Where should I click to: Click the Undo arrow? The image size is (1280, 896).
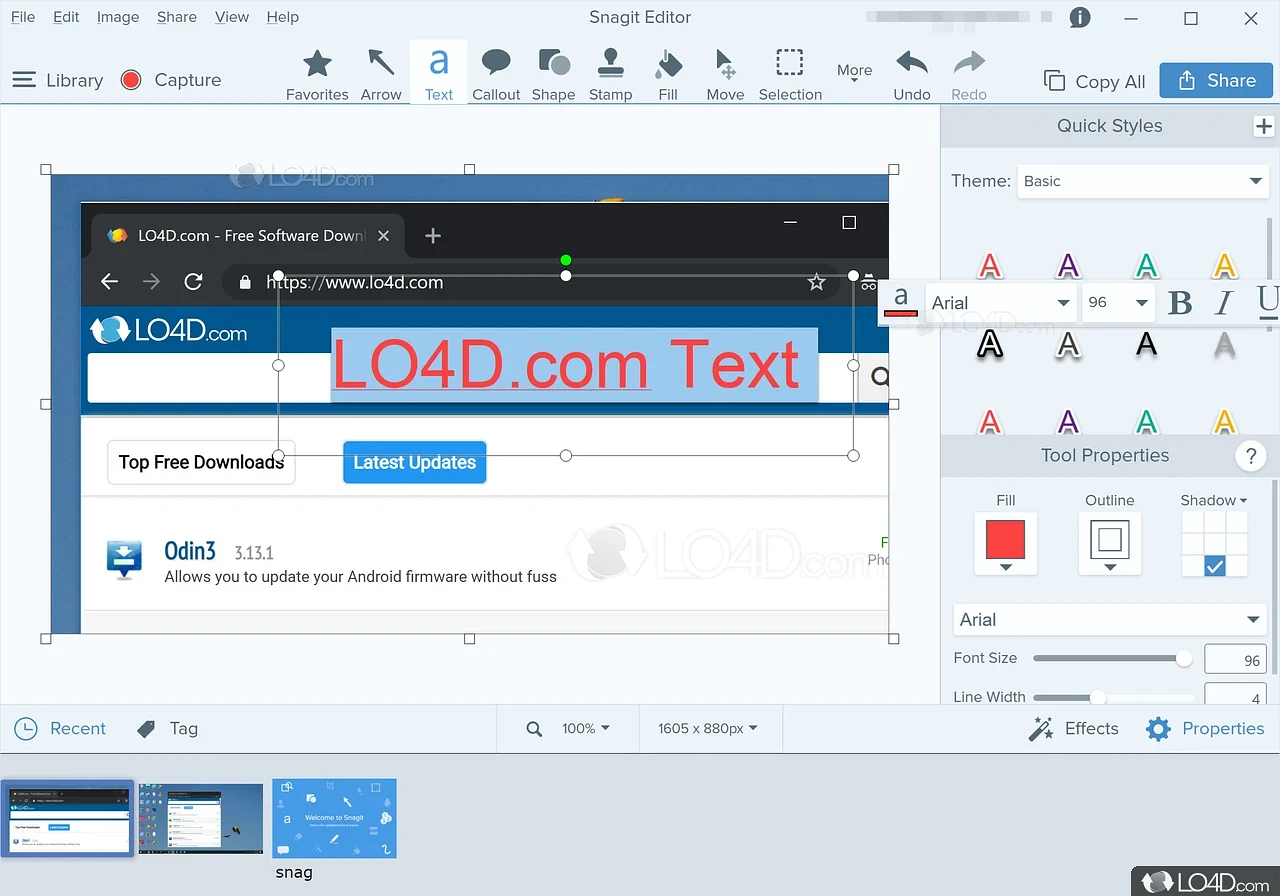point(911,74)
